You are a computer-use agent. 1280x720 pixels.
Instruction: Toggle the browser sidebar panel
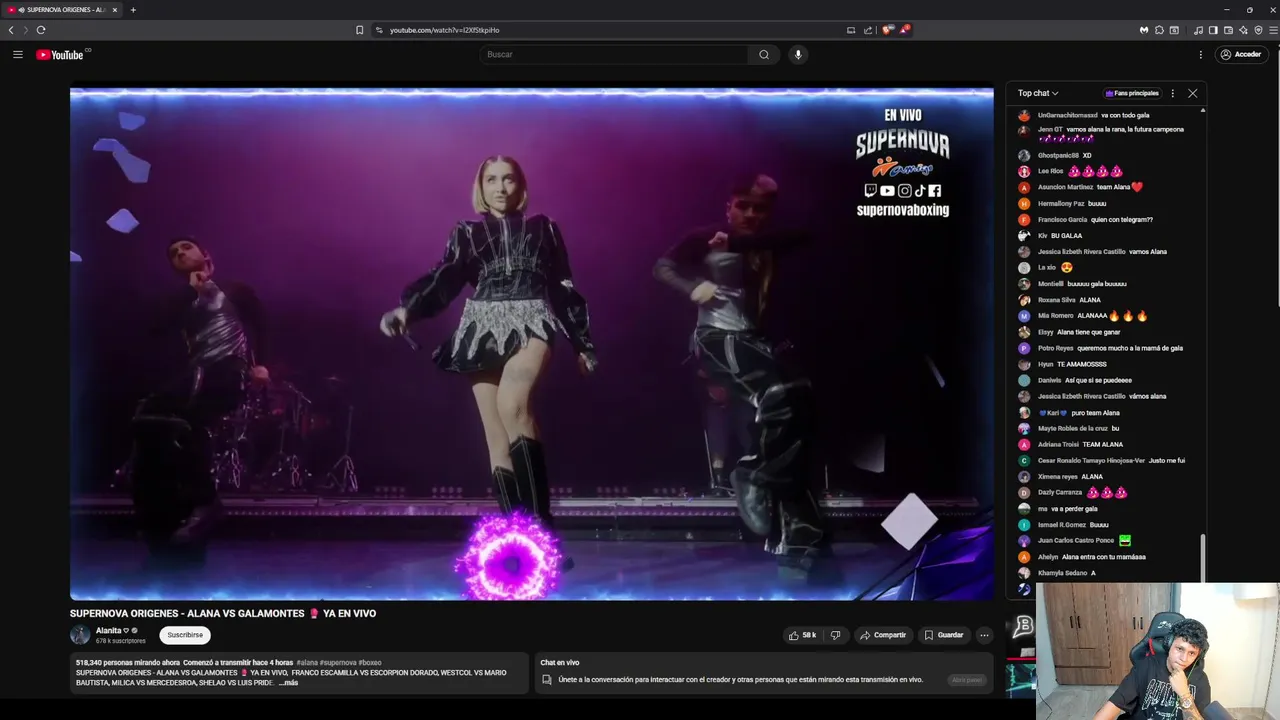pyautogui.click(x=1213, y=30)
